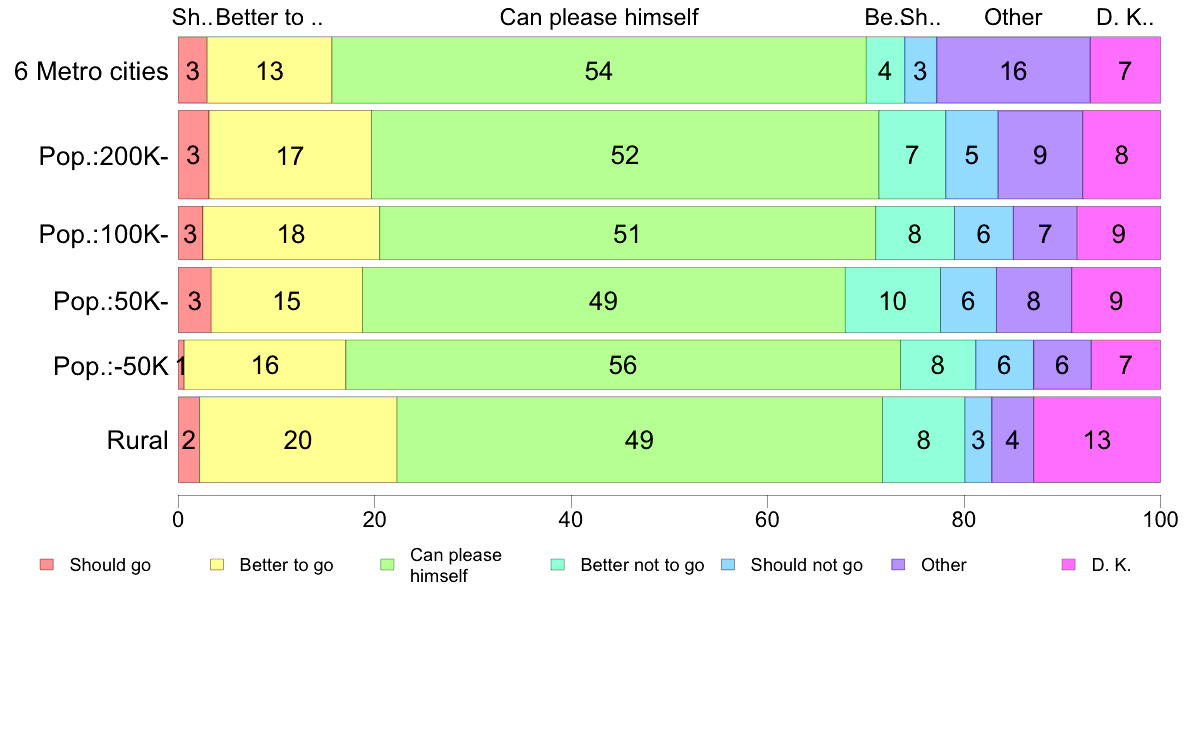Click the 100 tick label on the axis
Screen dimensions: 1188x736
click(1161, 519)
